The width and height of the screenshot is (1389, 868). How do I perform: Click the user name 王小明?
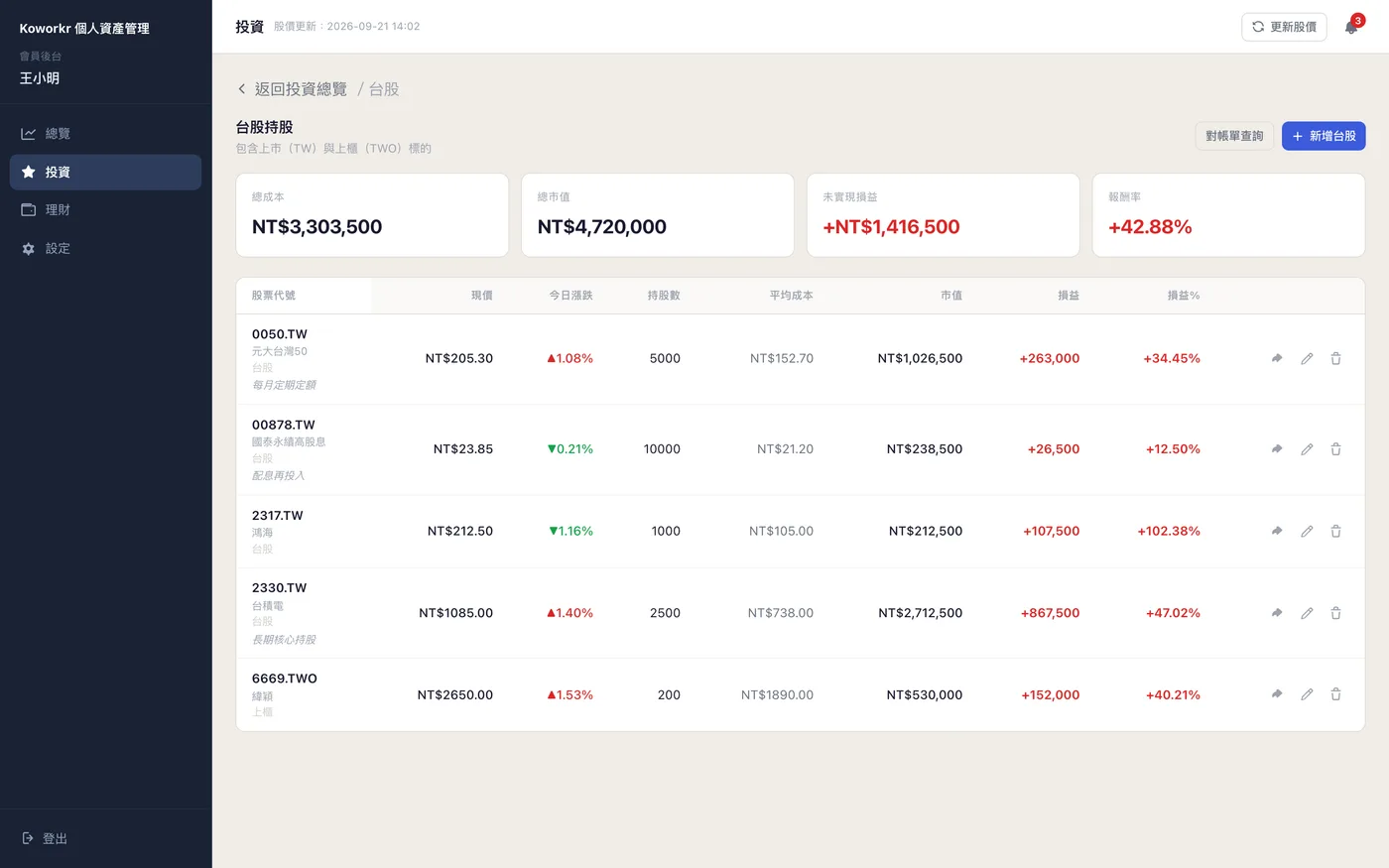40,78
